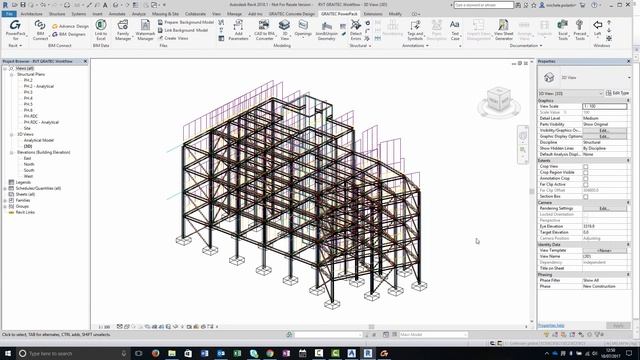Open the View Sheet Generator
The height and width of the screenshot is (360, 640).
click(x=504, y=30)
